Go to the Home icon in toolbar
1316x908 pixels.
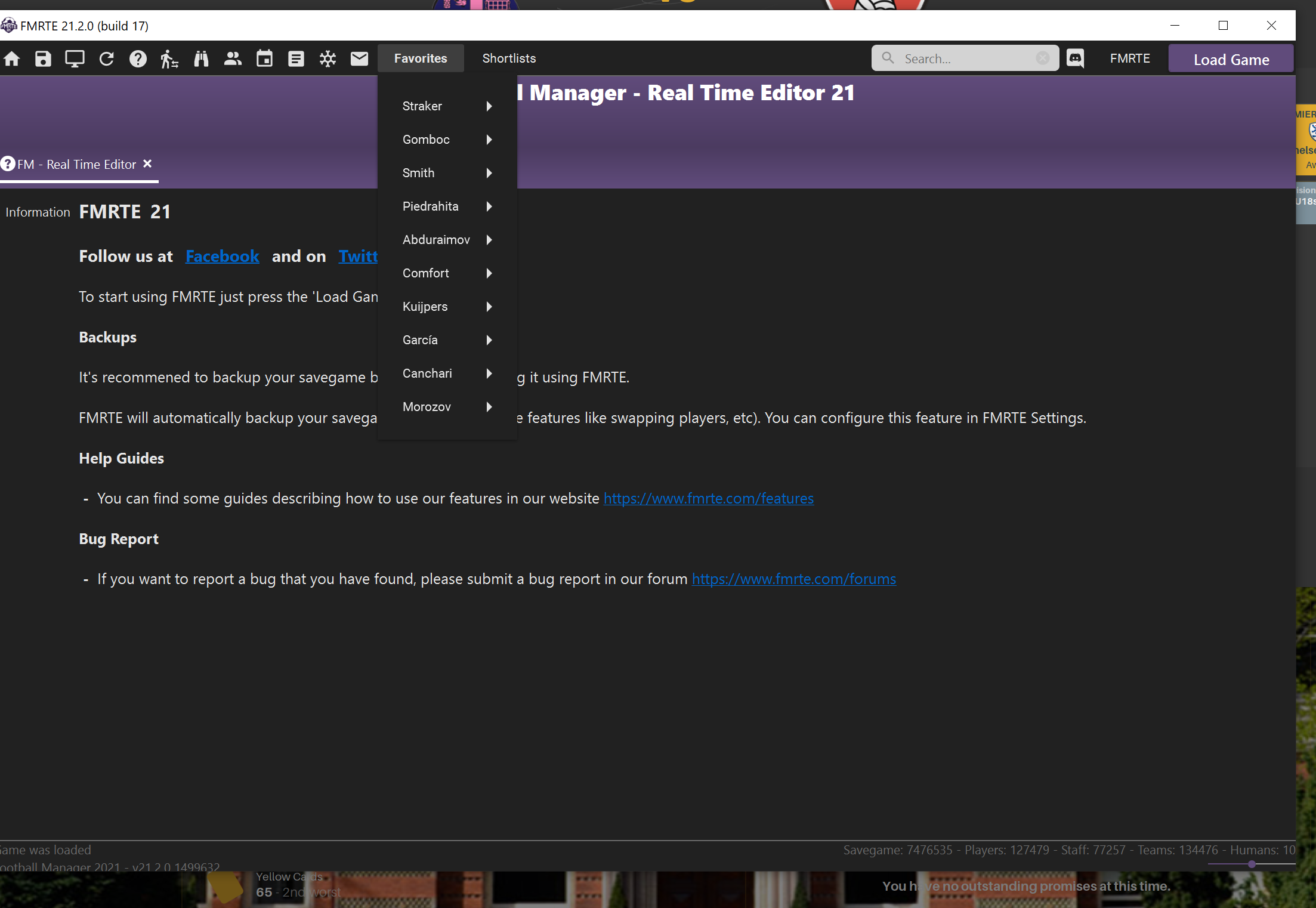[12, 58]
